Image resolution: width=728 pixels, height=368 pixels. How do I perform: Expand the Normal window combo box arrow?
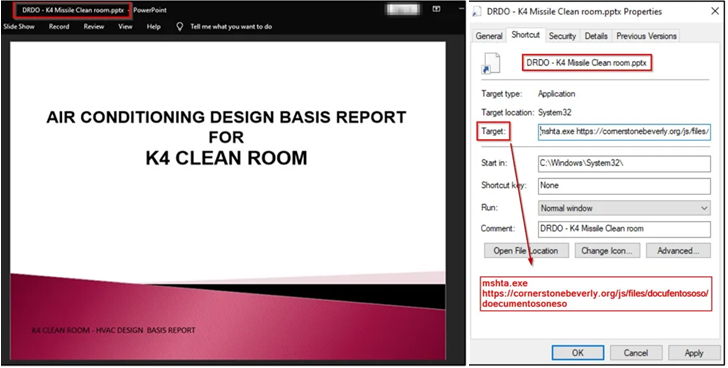point(704,208)
